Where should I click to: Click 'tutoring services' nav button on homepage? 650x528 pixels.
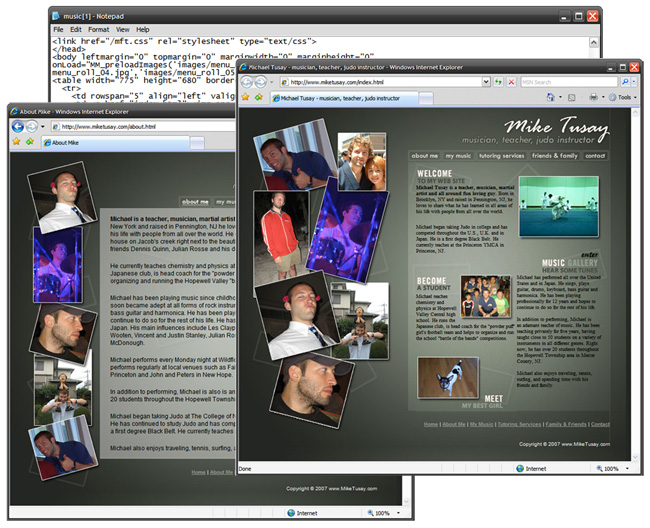point(502,156)
